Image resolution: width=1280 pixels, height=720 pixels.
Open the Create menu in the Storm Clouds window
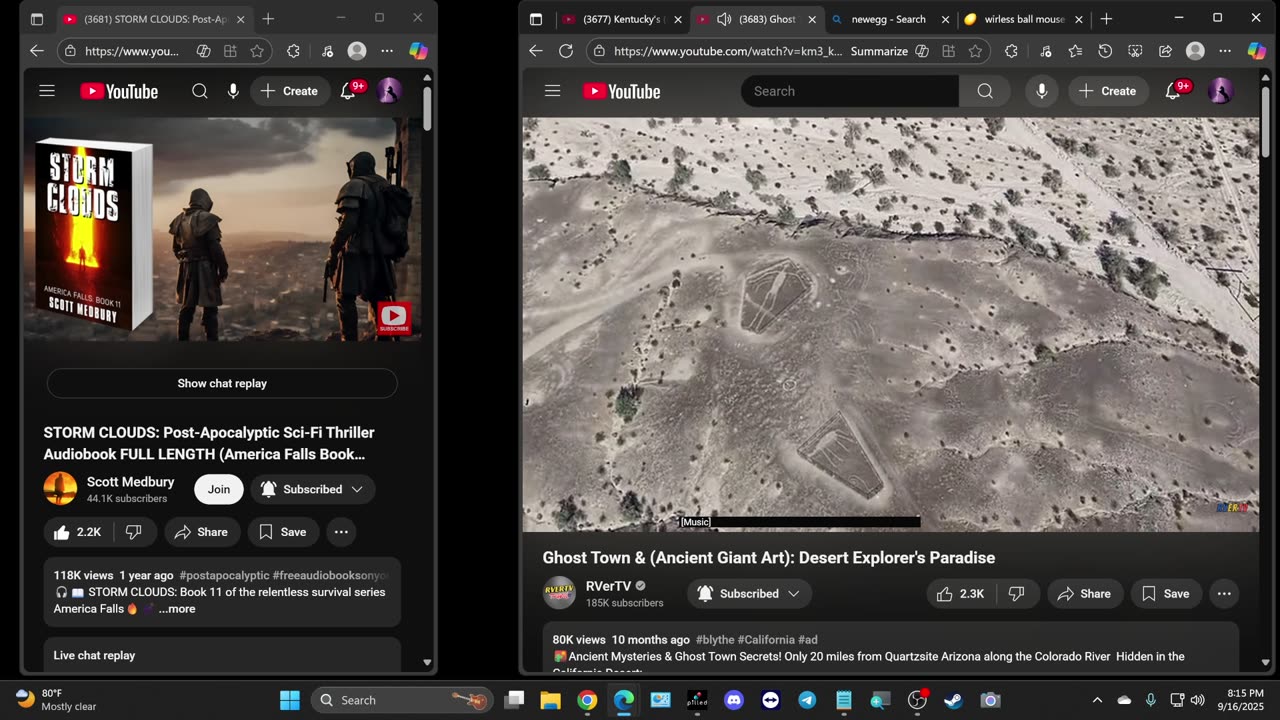(289, 91)
